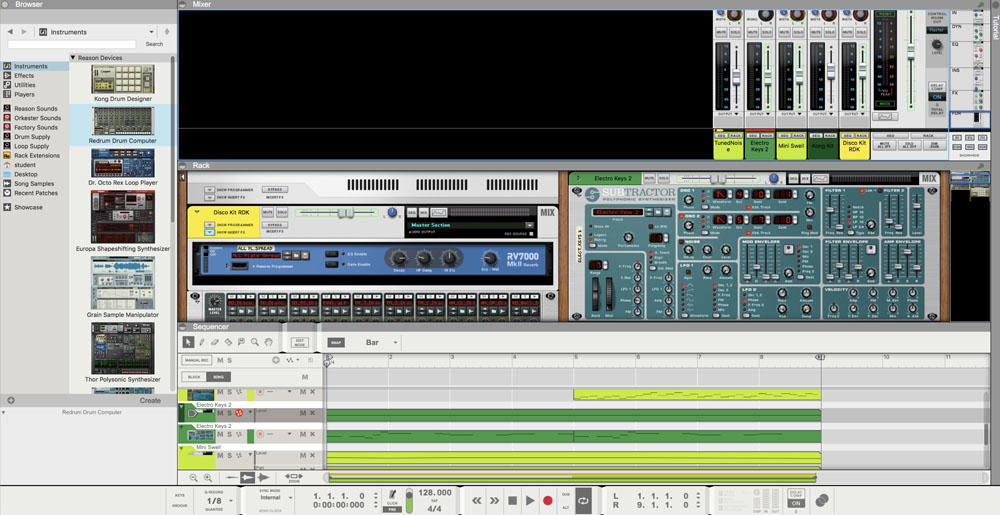Select the Pencil tool in the sequencer toolbar
The height and width of the screenshot is (515, 1000).
click(x=202, y=342)
